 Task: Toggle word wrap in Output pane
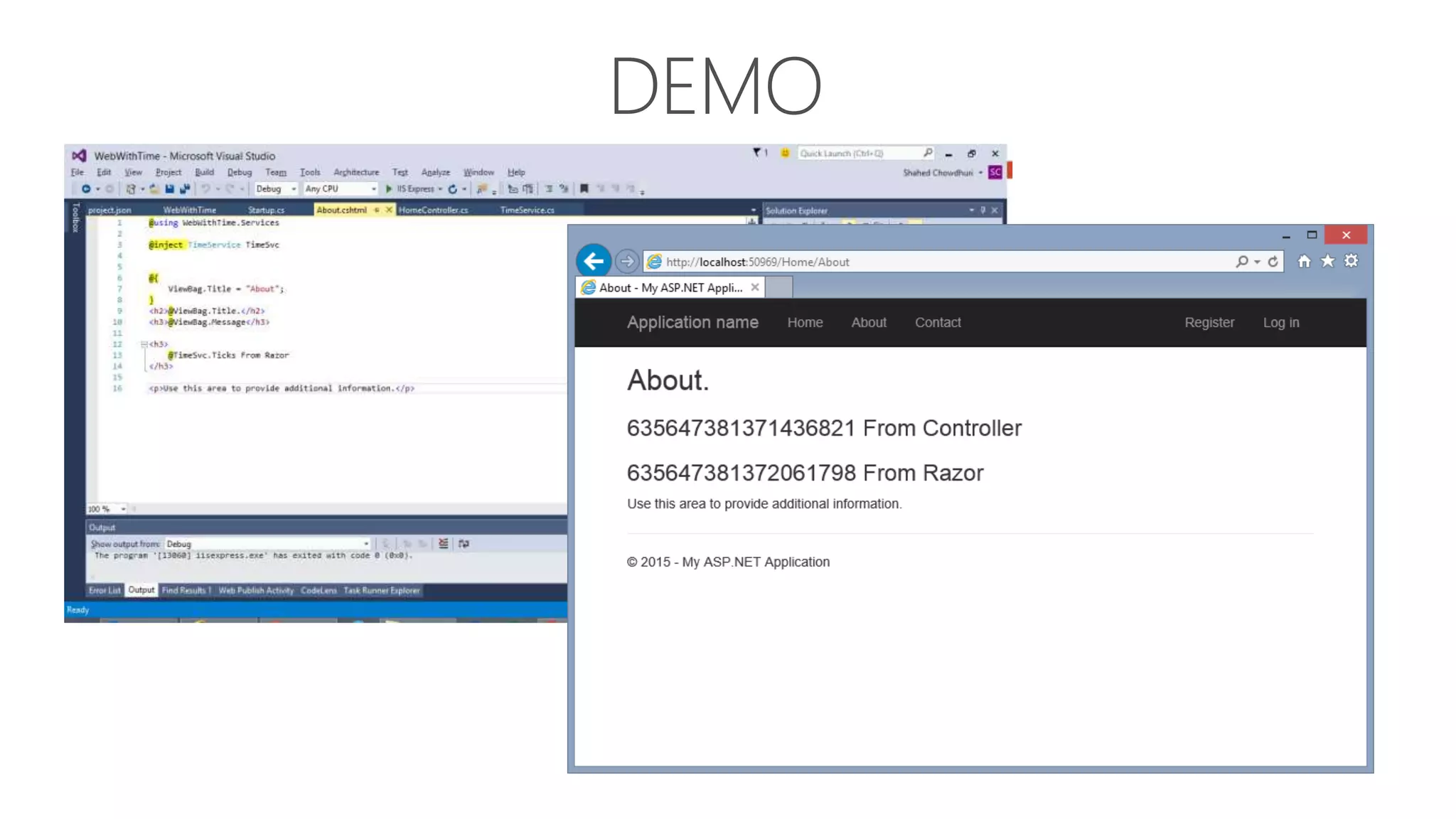pyautogui.click(x=464, y=544)
